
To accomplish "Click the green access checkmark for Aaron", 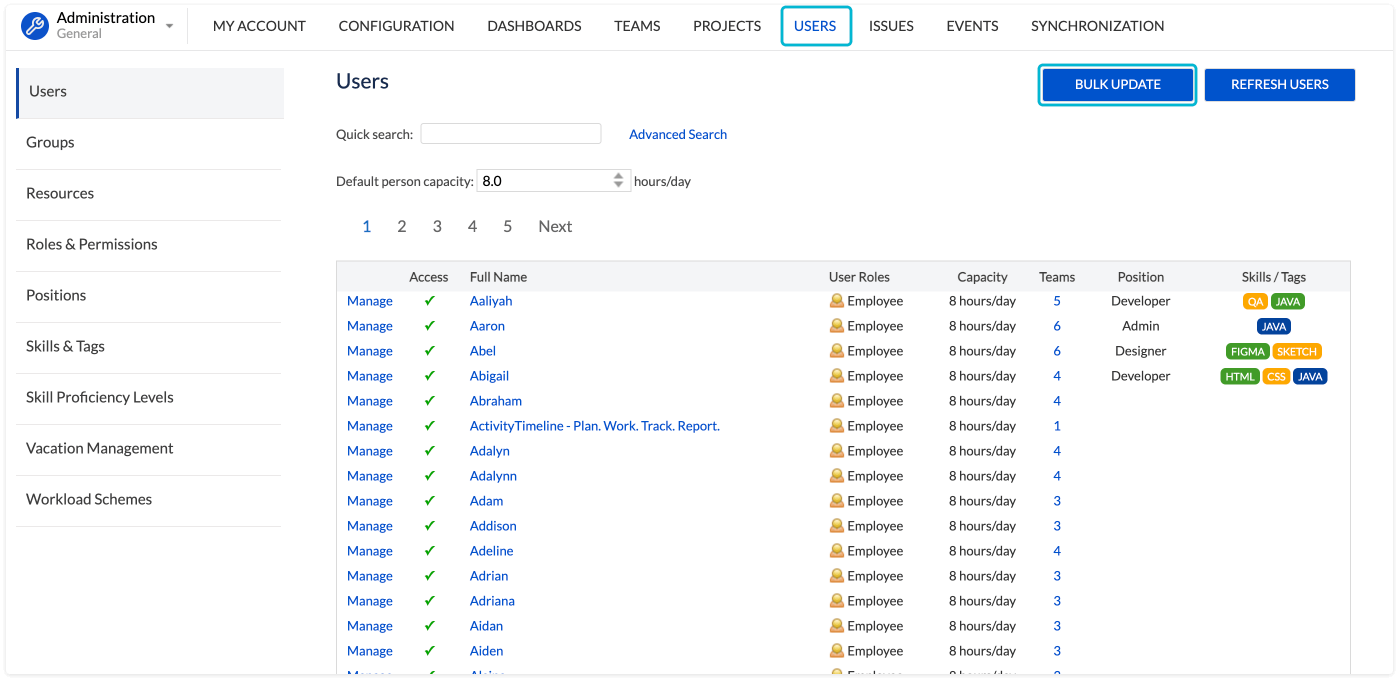I will click(x=430, y=326).
